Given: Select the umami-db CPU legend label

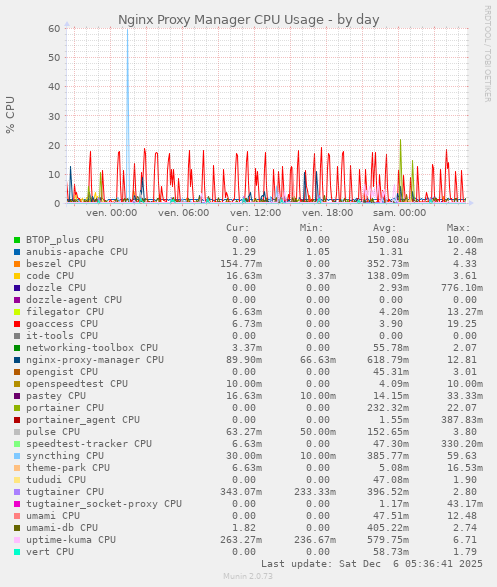Looking at the screenshot, I should tap(62, 528).
